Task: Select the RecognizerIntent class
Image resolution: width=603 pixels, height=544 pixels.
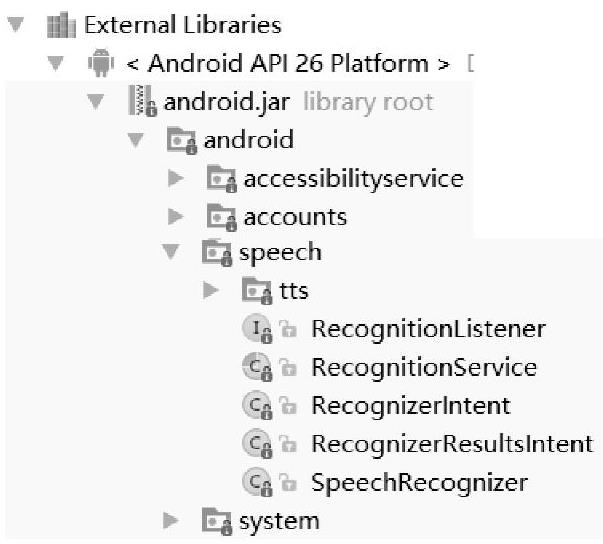Action: [410, 405]
